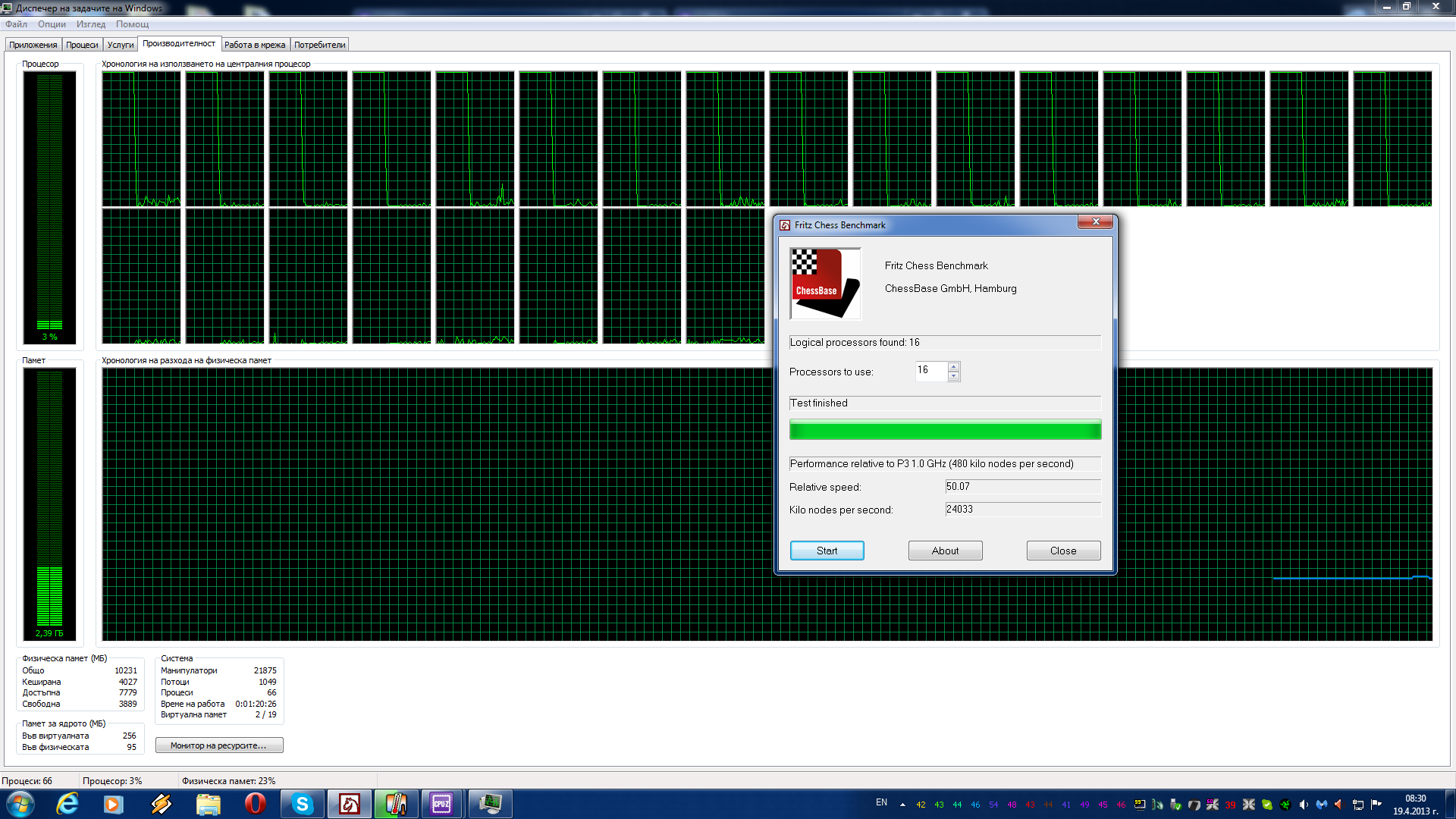
Task: Switch to the Процеси tab
Action: (x=82, y=45)
